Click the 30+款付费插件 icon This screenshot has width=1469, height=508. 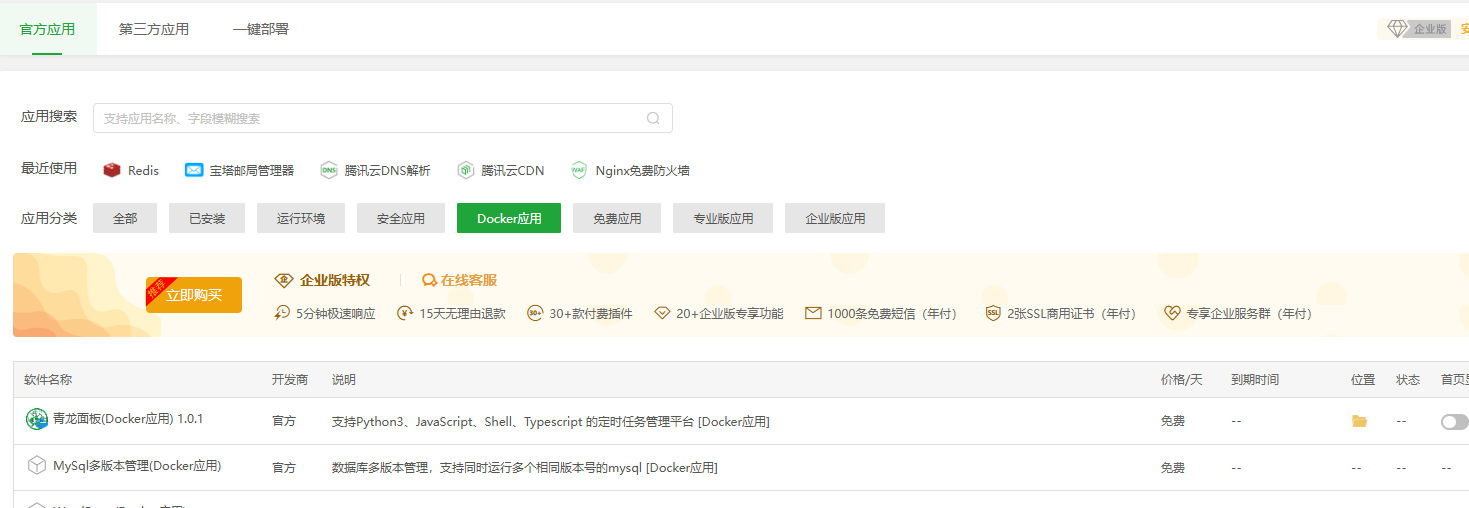pos(535,313)
